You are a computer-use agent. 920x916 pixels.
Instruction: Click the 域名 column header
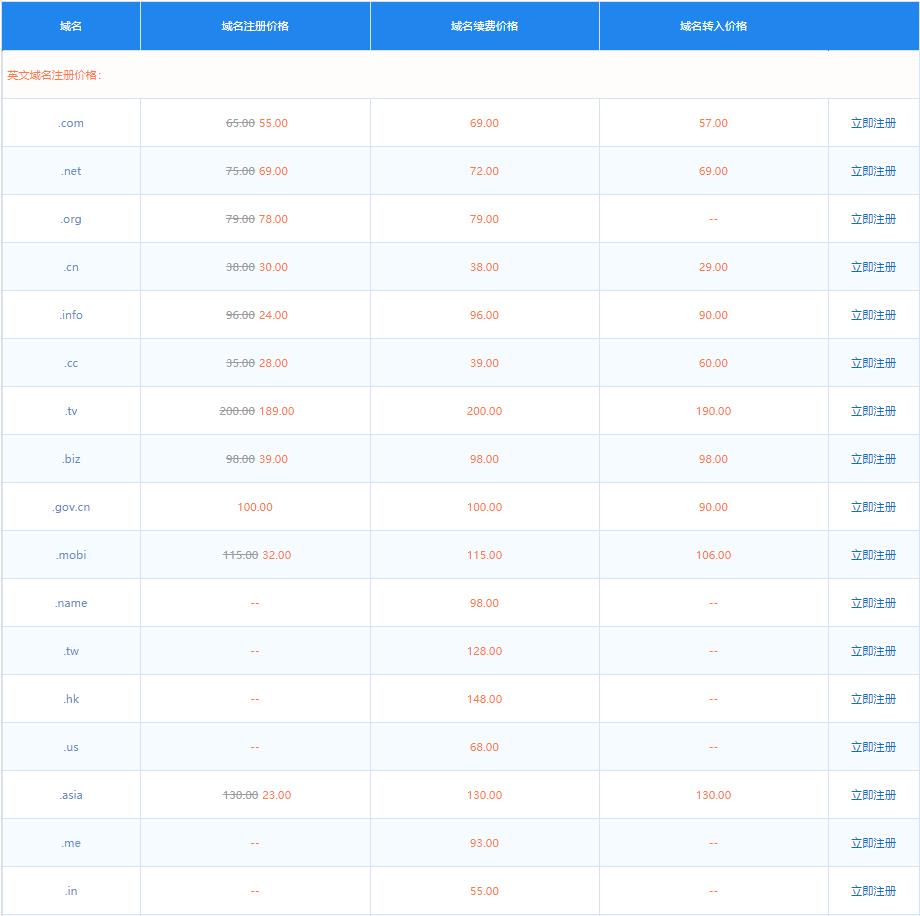tap(71, 26)
